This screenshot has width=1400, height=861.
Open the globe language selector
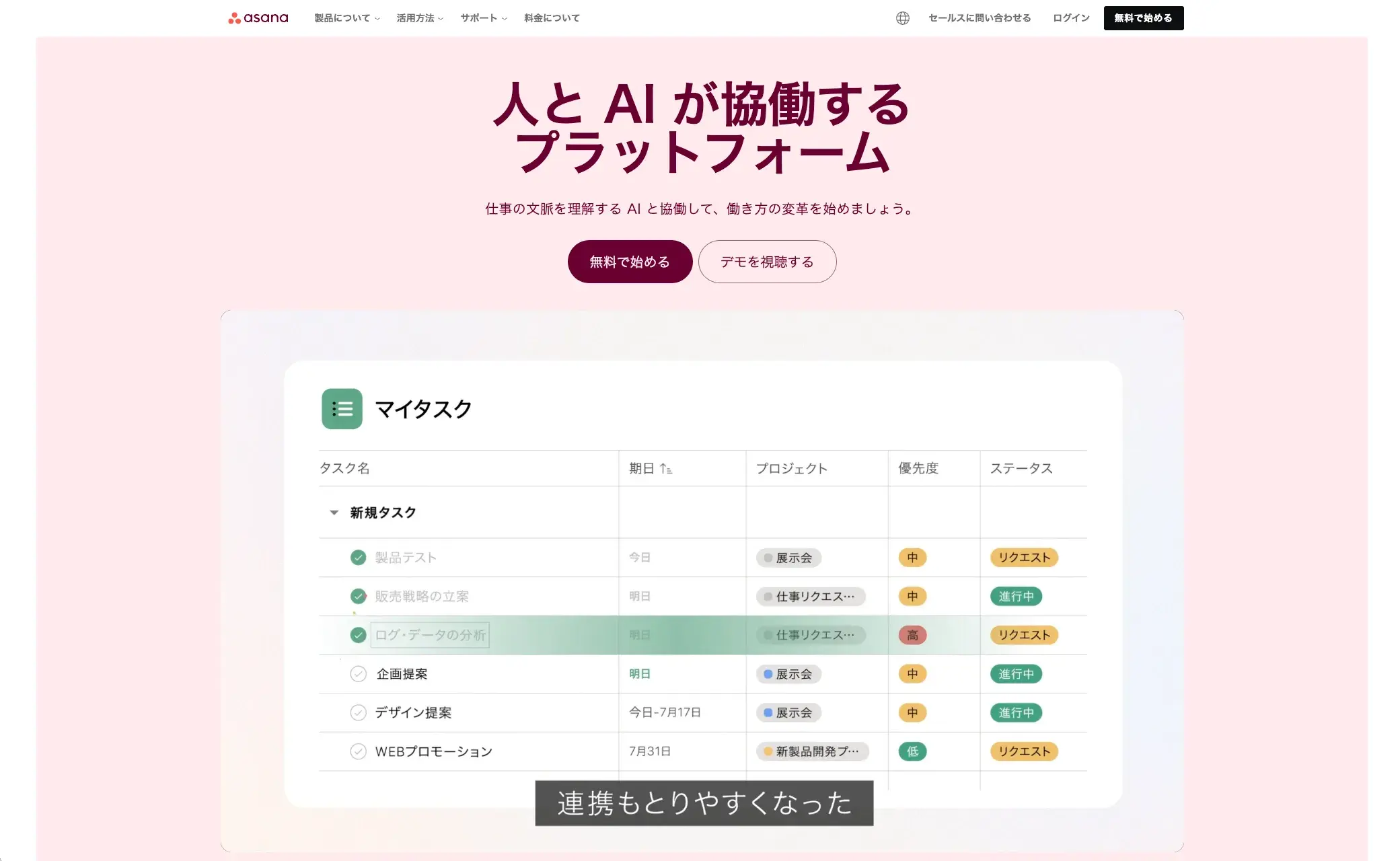coord(902,18)
